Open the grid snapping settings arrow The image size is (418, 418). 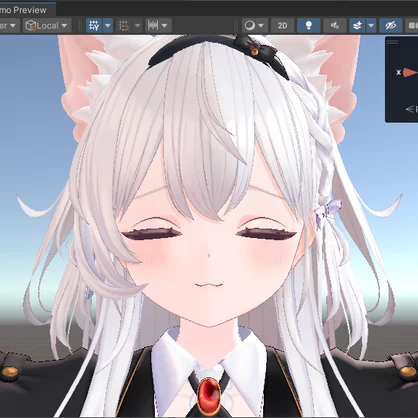point(137,26)
